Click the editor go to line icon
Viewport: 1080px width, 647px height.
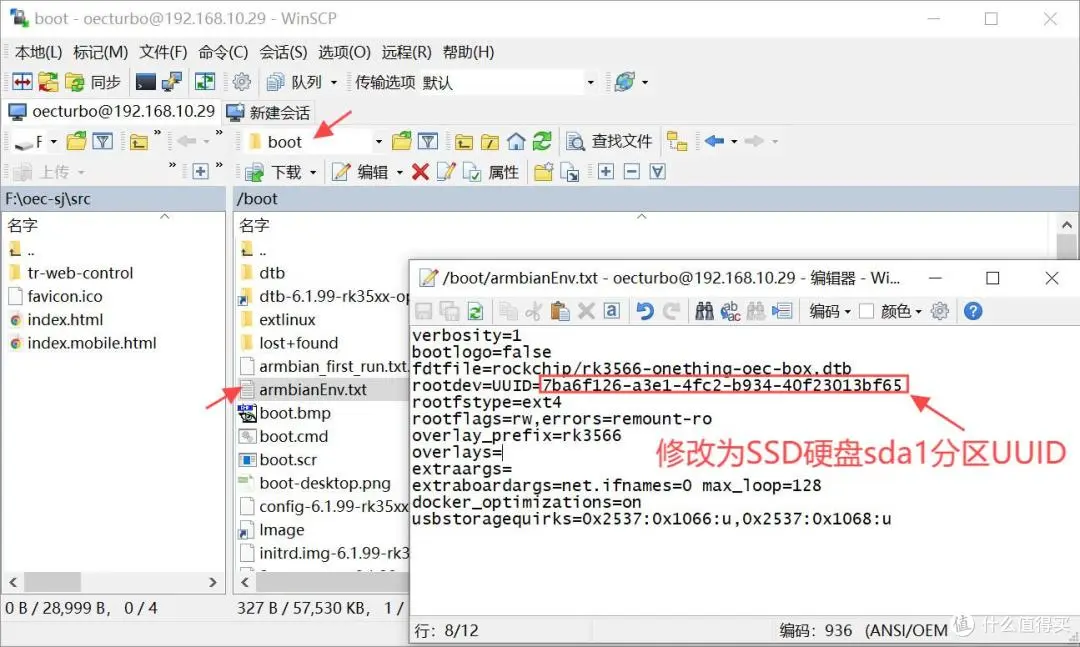pos(782,311)
